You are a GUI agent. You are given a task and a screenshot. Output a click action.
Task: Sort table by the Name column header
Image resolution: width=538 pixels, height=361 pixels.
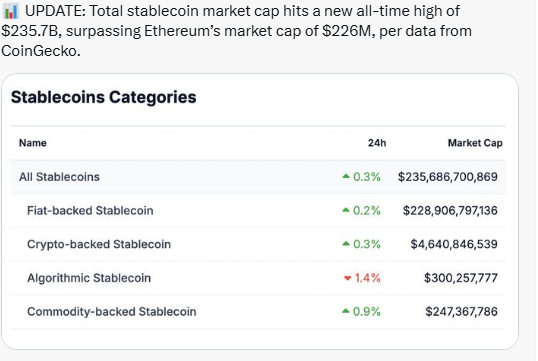(33, 143)
